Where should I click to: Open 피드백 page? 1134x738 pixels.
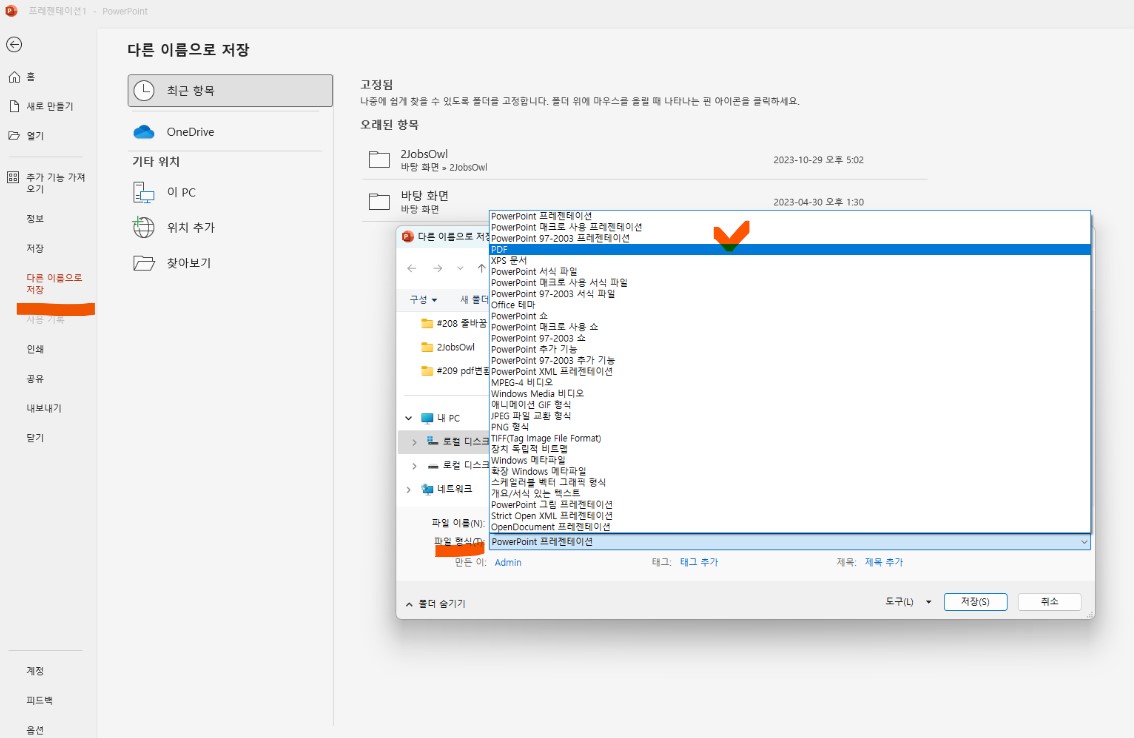click(39, 700)
